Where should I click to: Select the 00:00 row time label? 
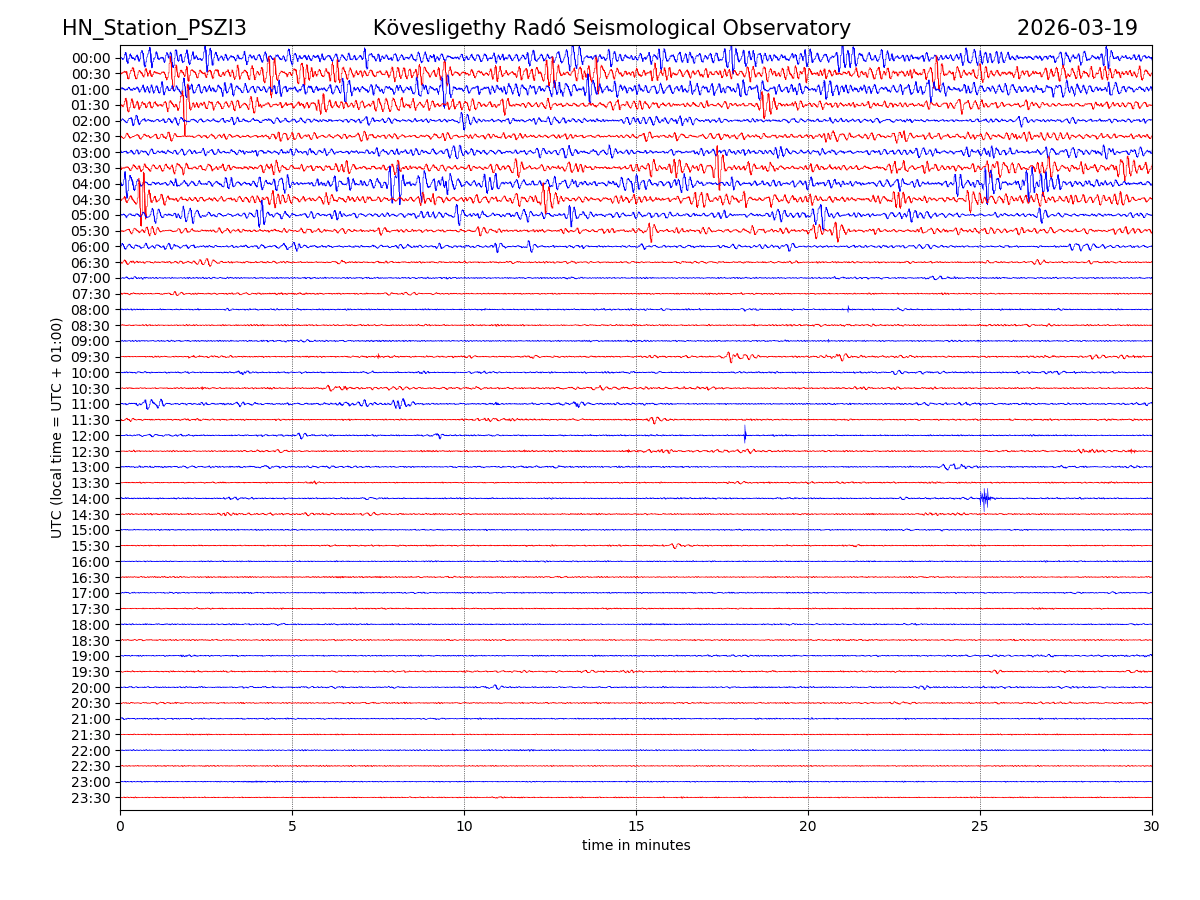[x=90, y=58]
